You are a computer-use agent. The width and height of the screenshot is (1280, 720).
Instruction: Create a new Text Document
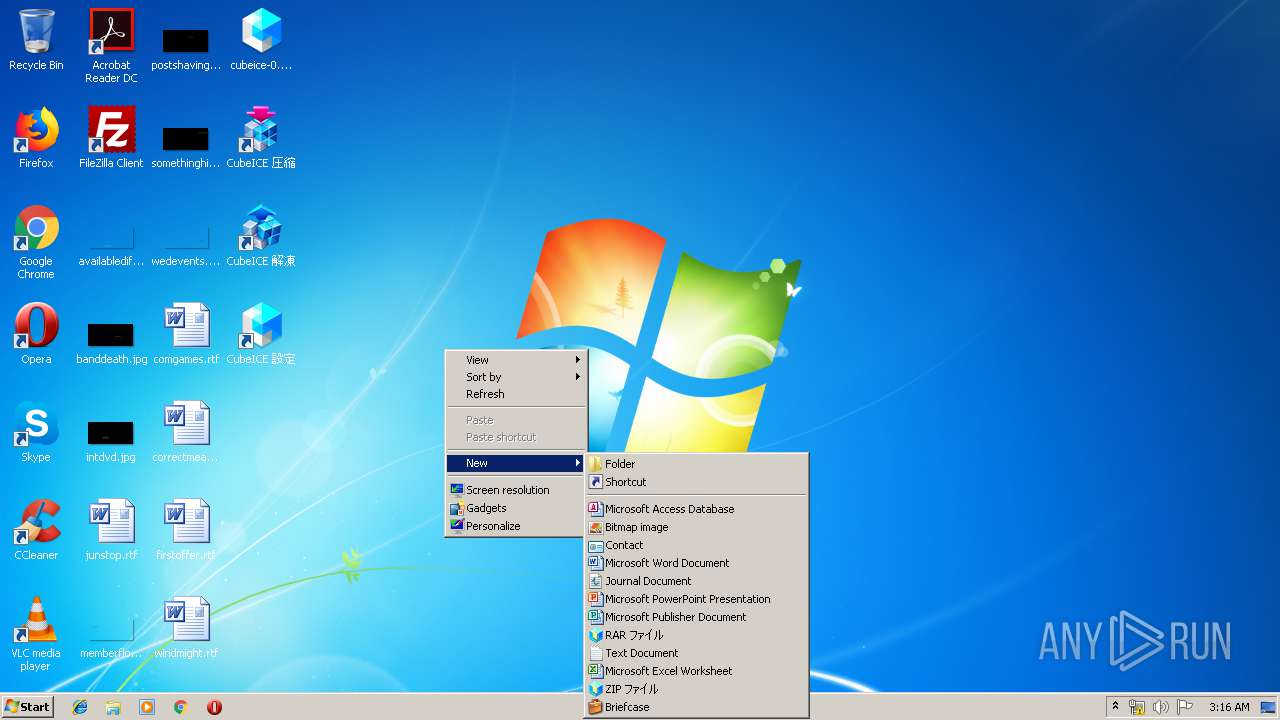click(697, 653)
